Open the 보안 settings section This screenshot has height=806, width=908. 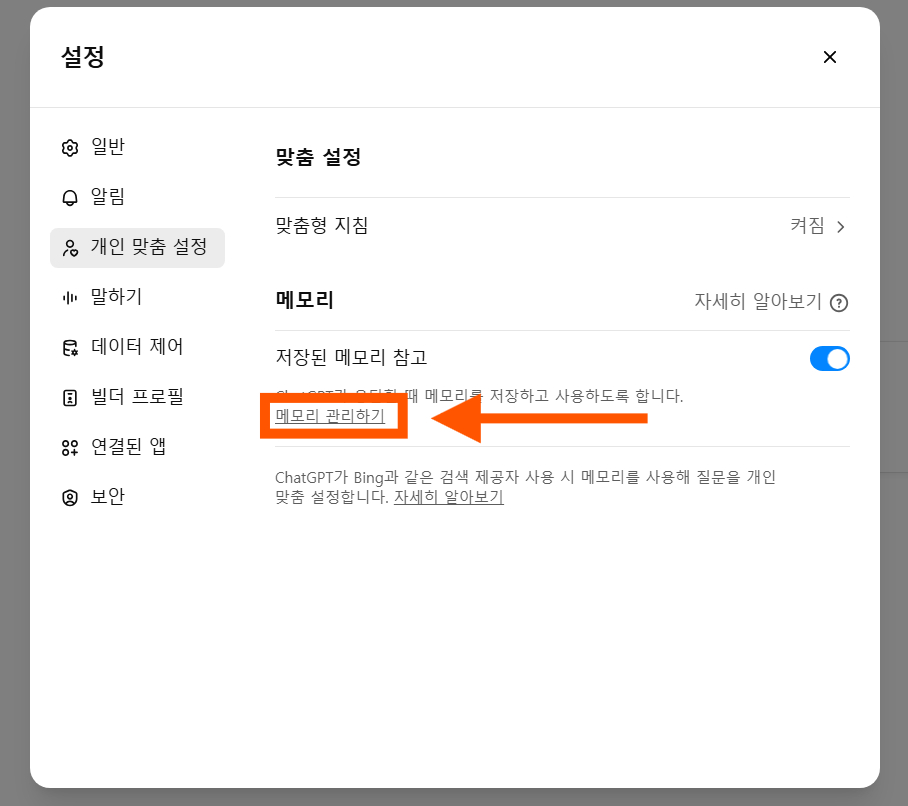(106, 496)
